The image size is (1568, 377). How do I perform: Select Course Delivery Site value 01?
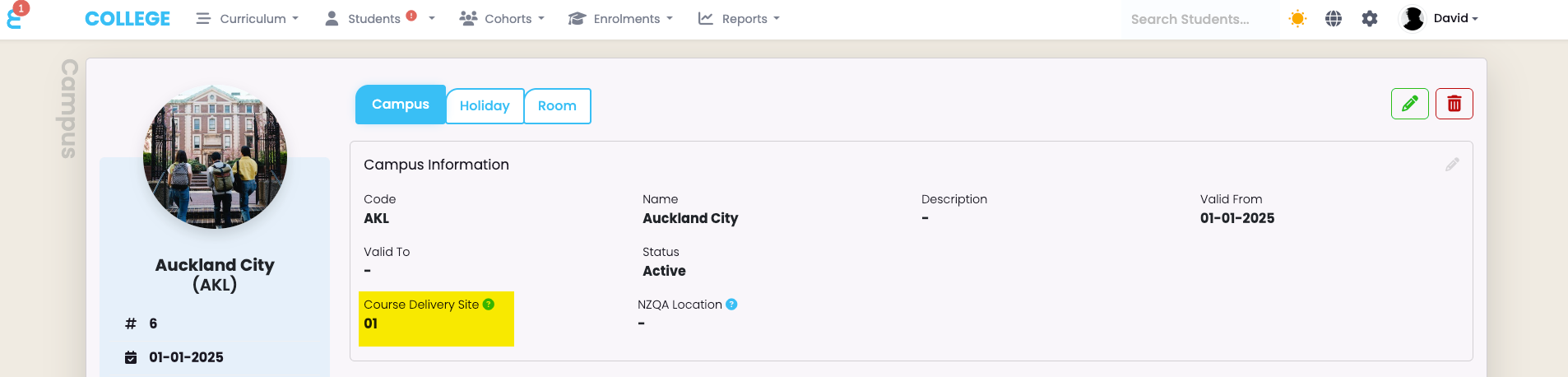(x=371, y=323)
